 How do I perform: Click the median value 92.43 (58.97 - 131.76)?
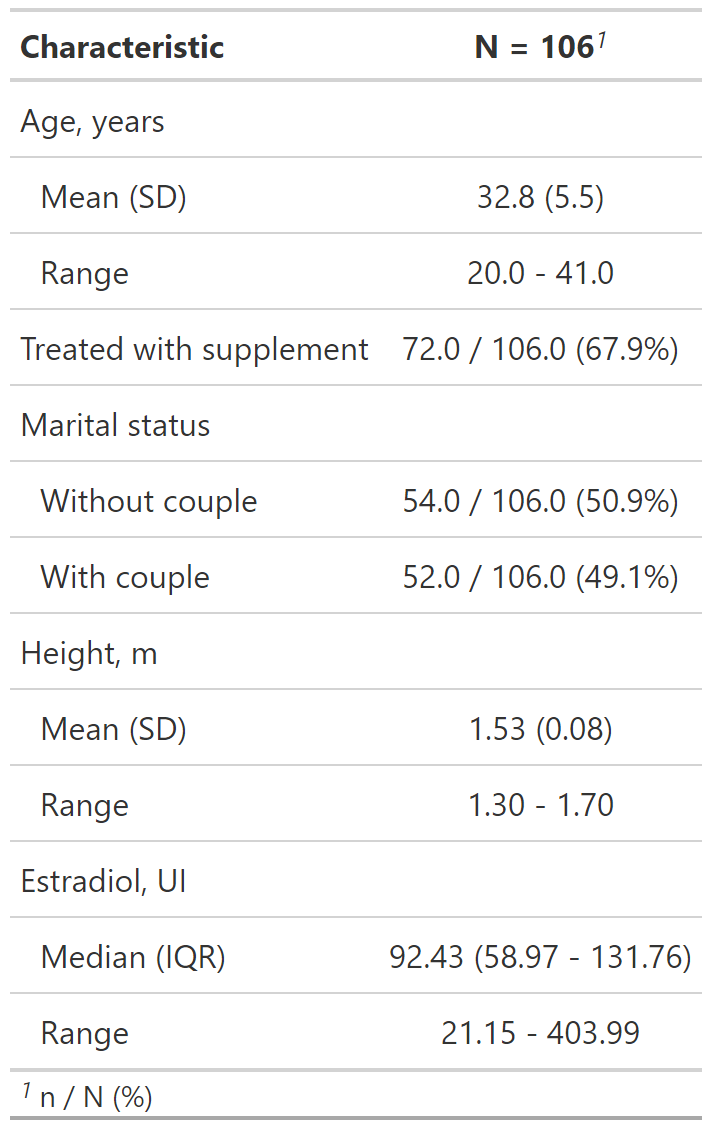[x=540, y=957]
